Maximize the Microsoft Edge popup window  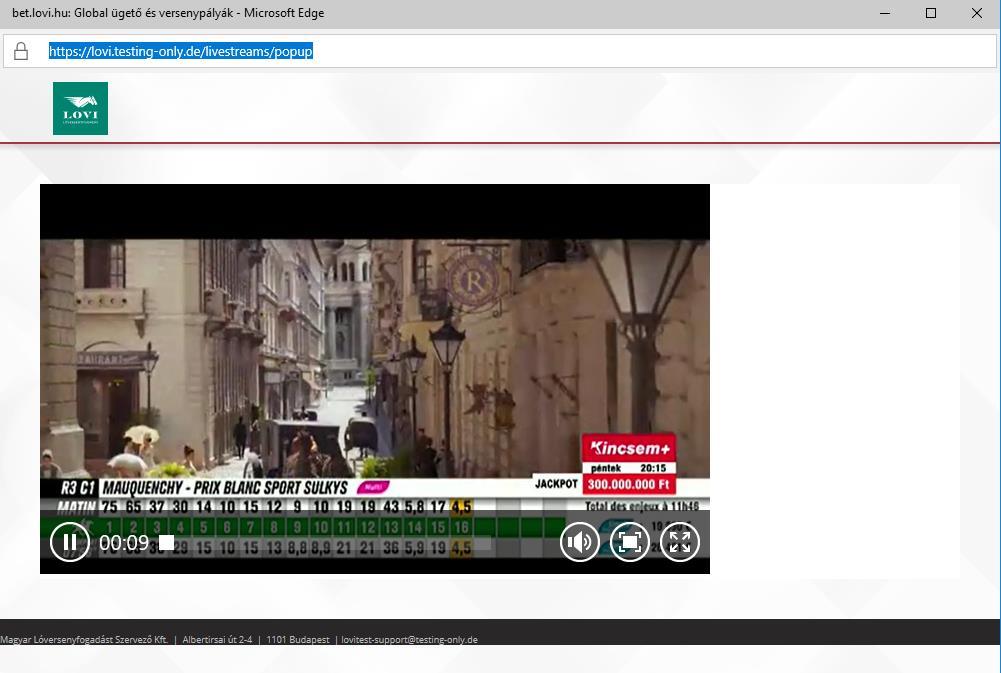point(931,13)
